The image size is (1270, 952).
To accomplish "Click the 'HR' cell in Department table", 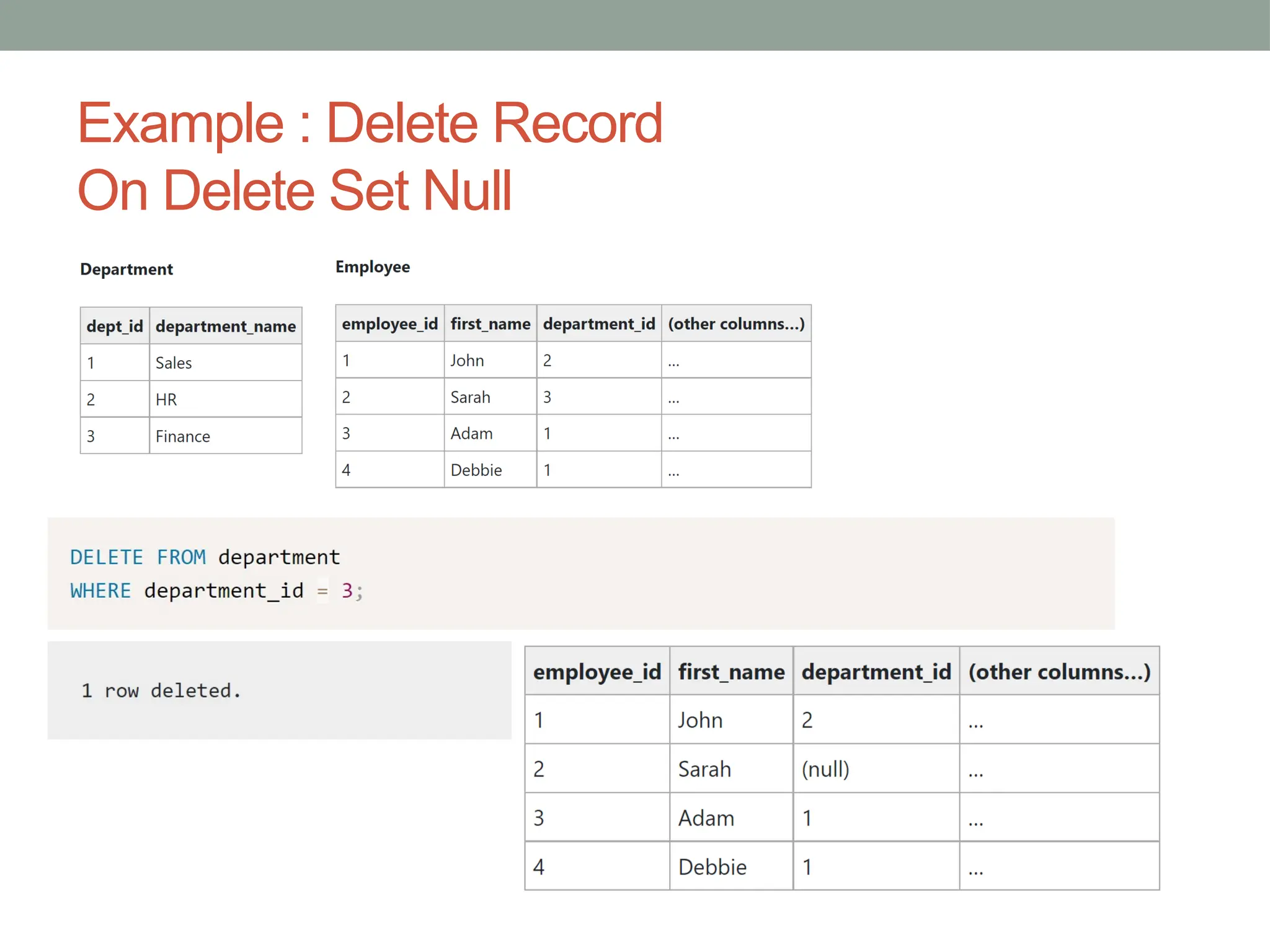I will coord(226,399).
